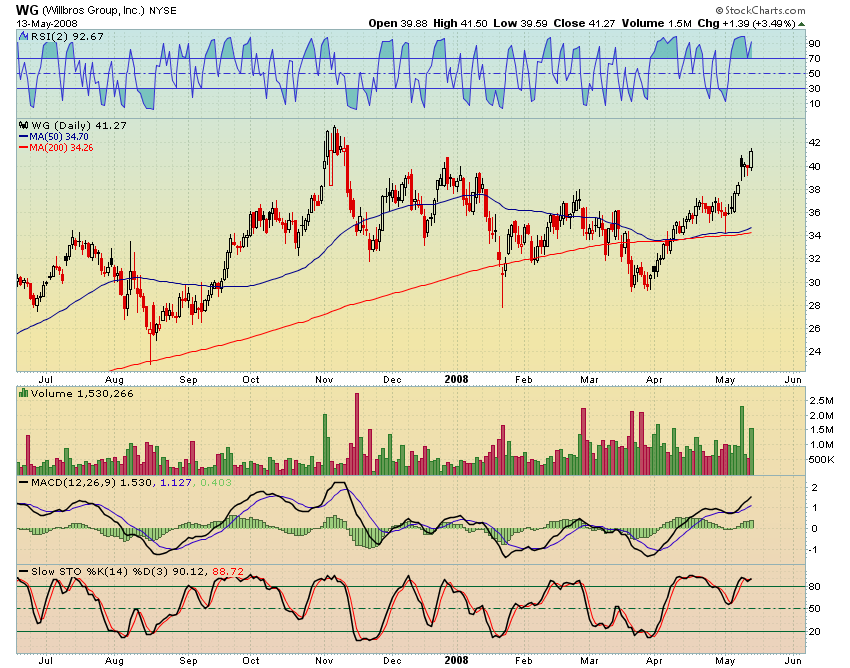Click the 'MA(200) 34.26' legend text
850x668 pixels.
tap(61, 147)
